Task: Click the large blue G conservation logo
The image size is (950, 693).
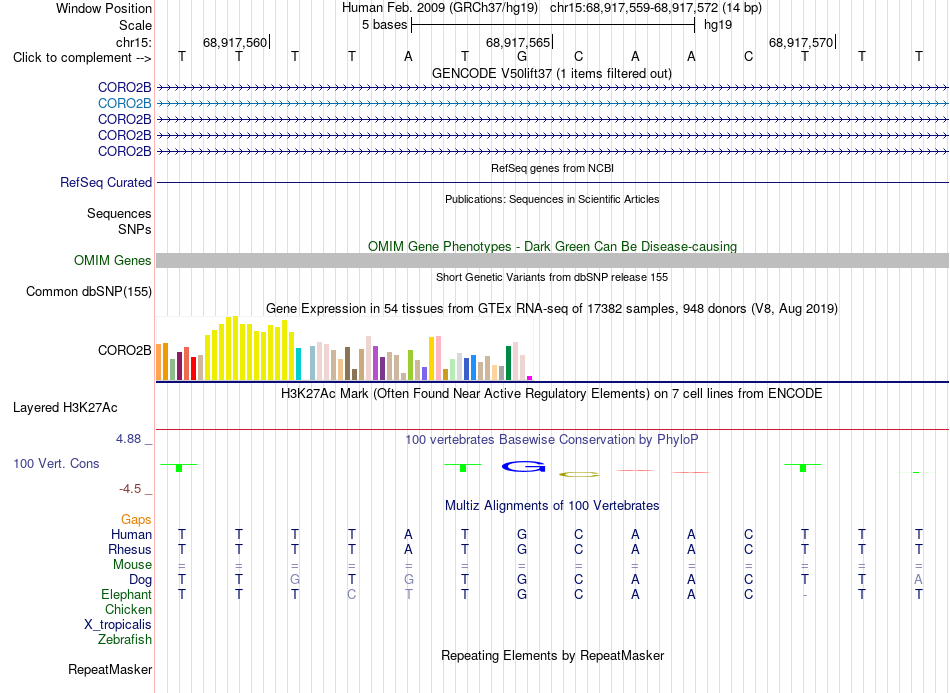Action: 523,466
